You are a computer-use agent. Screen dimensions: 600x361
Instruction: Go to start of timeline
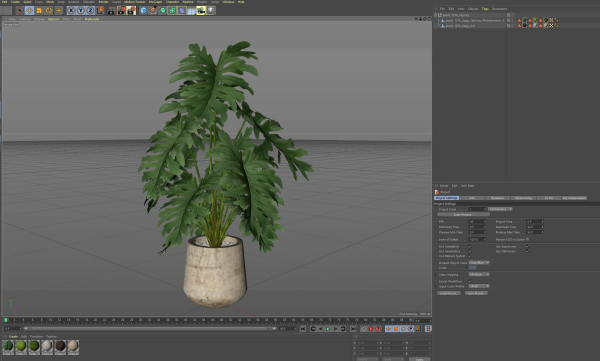tap(303, 329)
